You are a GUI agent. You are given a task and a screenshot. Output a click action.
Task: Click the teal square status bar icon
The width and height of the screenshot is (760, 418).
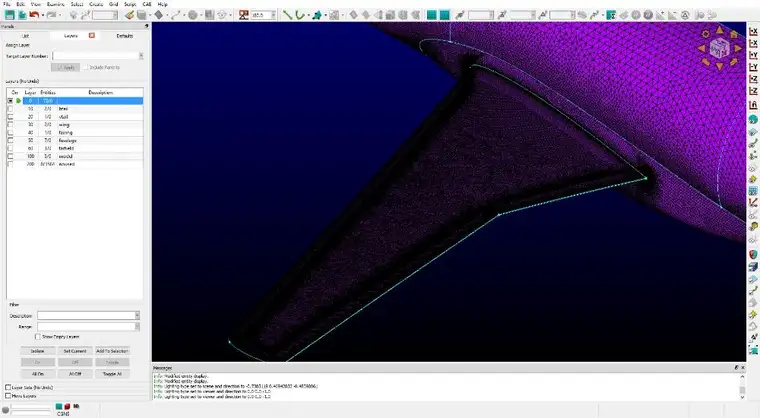click(59, 406)
